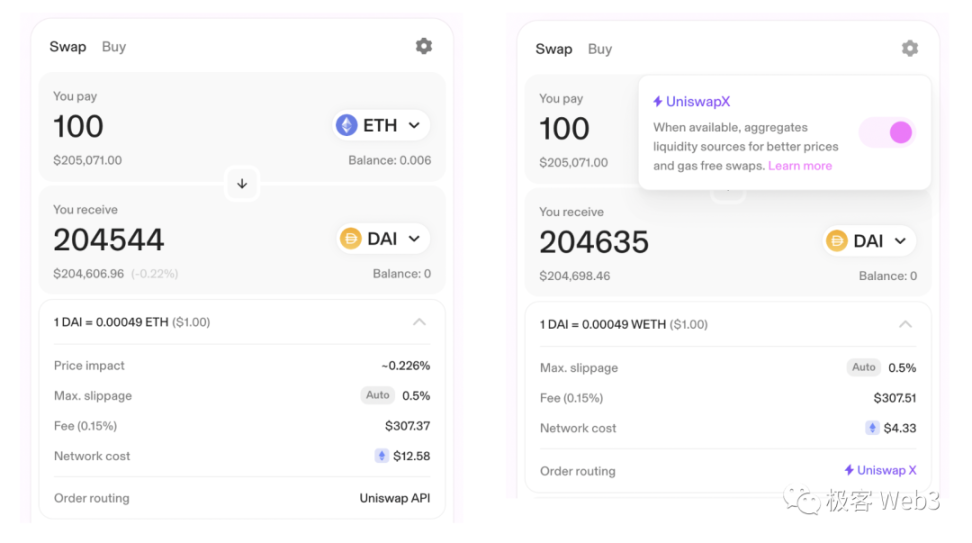Screen dimensions: 972x543
Task: Click the Uniswap X order routing link
Action: point(880,470)
